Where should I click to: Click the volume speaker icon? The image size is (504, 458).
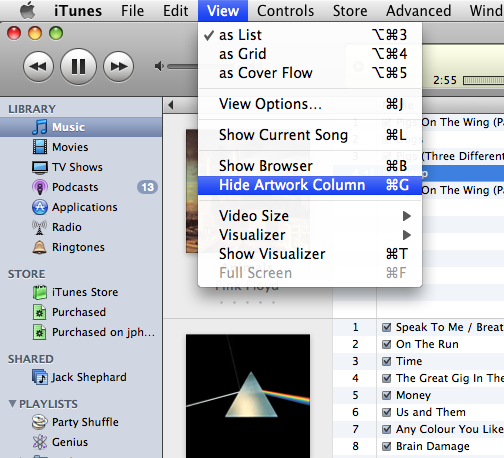tap(159, 67)
